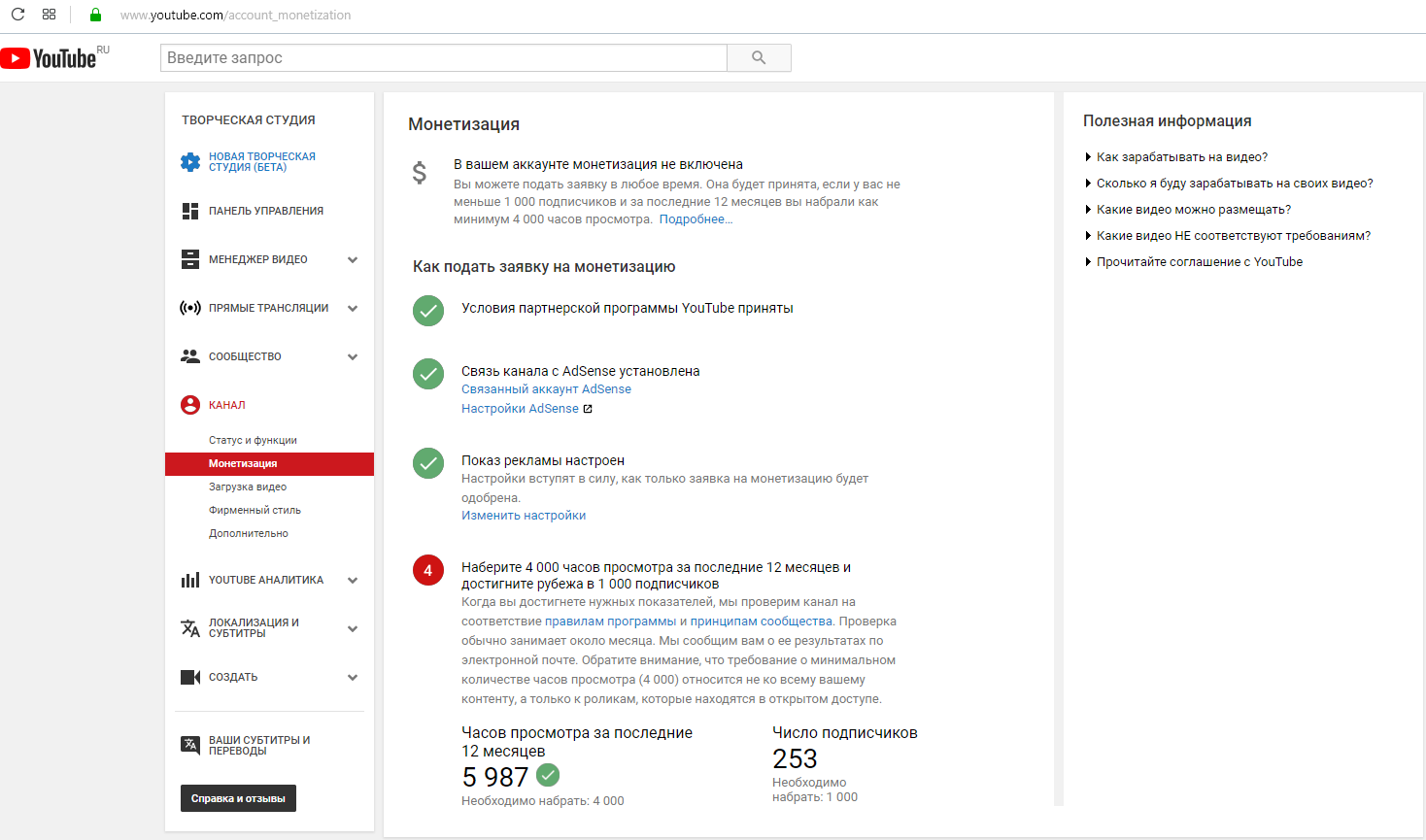The image size is (1426, 840).
Task: Click the Полезная информация heading
Action: click(x=1168, y=121)
